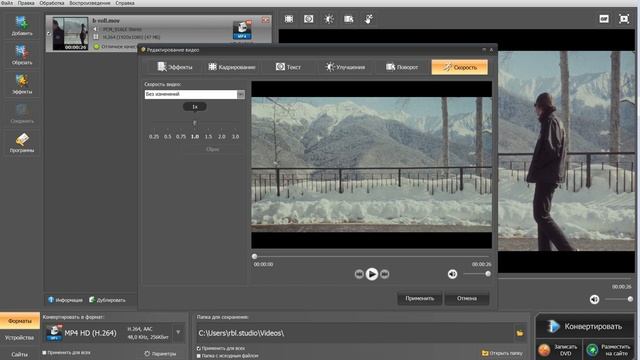This screenshot has height=360, width=640.
Task: Click the Конвертировать button
Action: [585, 326]
